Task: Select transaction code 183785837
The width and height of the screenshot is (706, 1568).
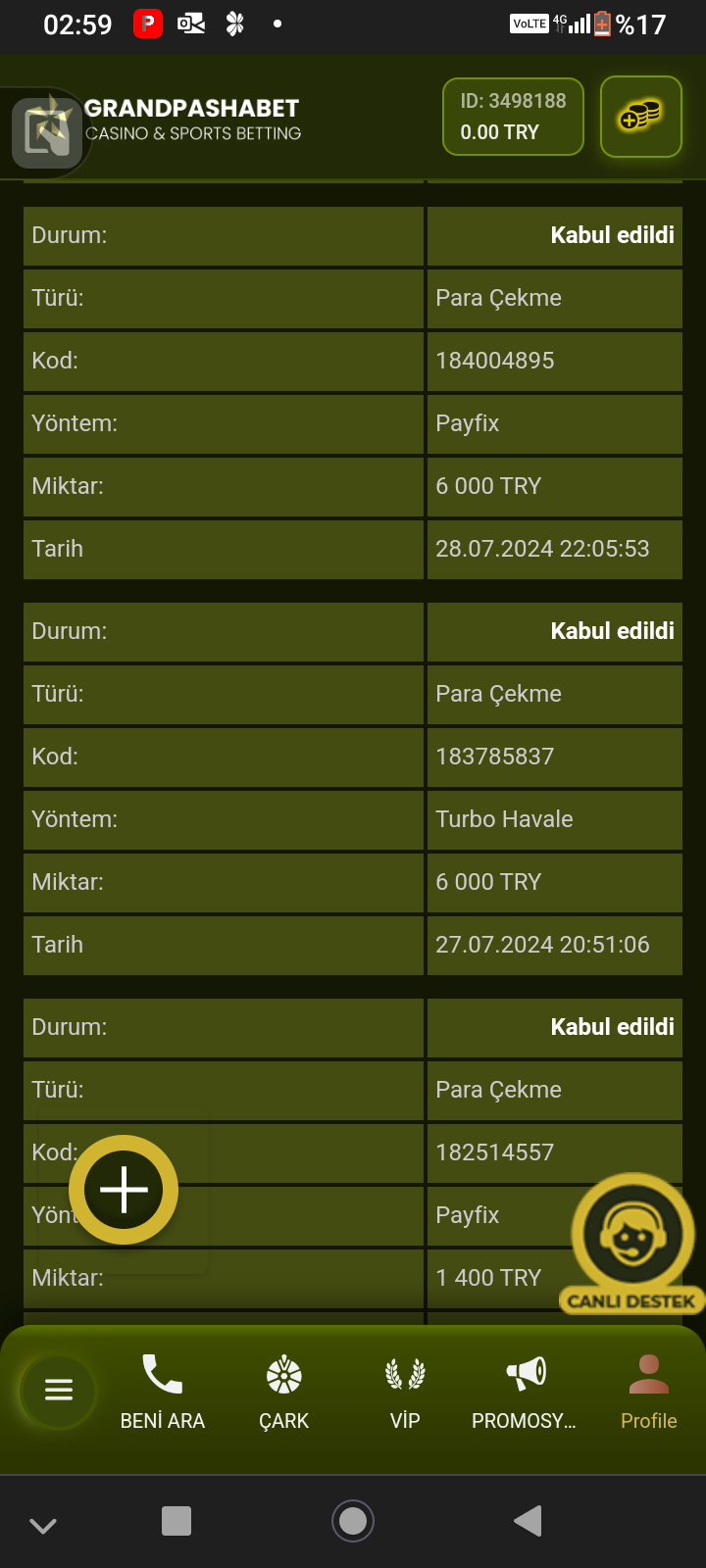Action: pyautogui.click(x=495, y=757)
